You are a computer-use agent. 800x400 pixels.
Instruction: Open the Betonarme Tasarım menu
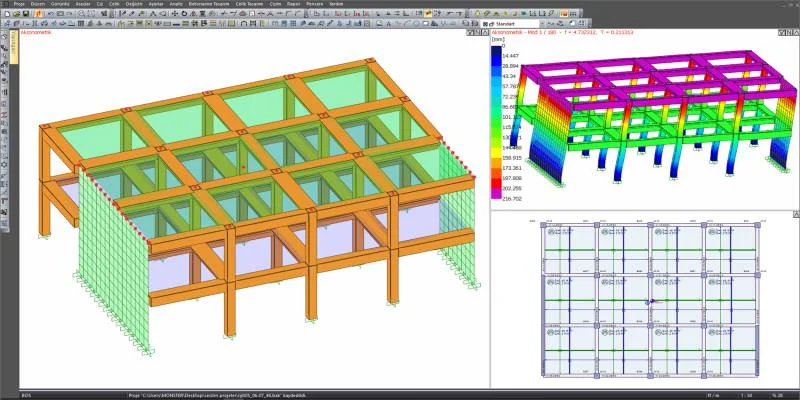[x=209, y=4]
